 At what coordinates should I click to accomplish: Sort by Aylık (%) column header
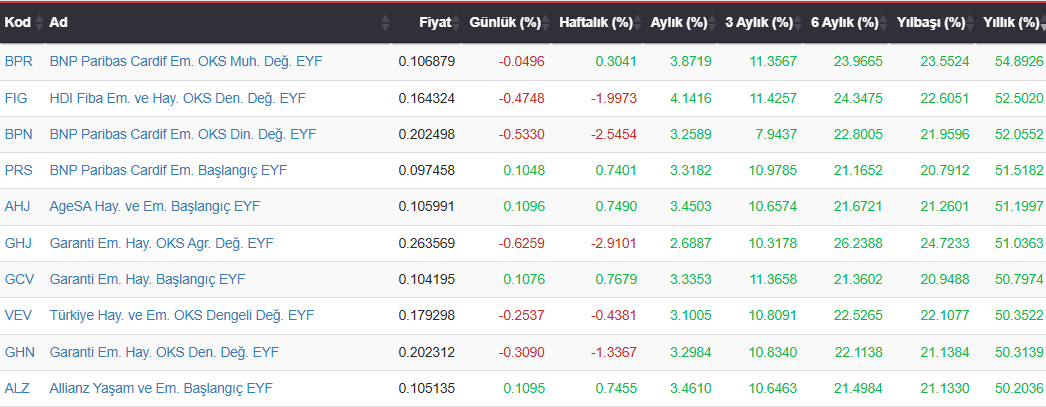coord(679,23)
